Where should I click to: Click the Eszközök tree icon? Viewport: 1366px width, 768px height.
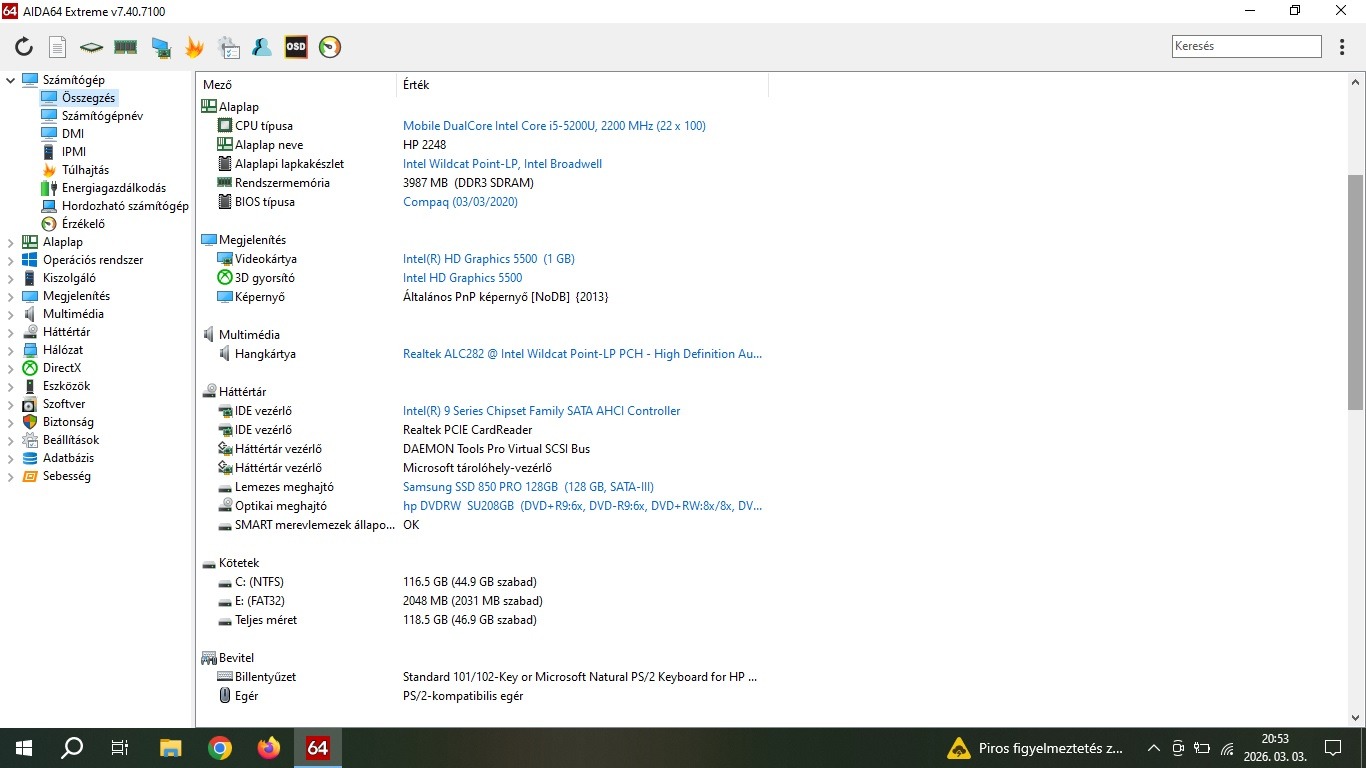pyautogui.click(x=30, y=386)
